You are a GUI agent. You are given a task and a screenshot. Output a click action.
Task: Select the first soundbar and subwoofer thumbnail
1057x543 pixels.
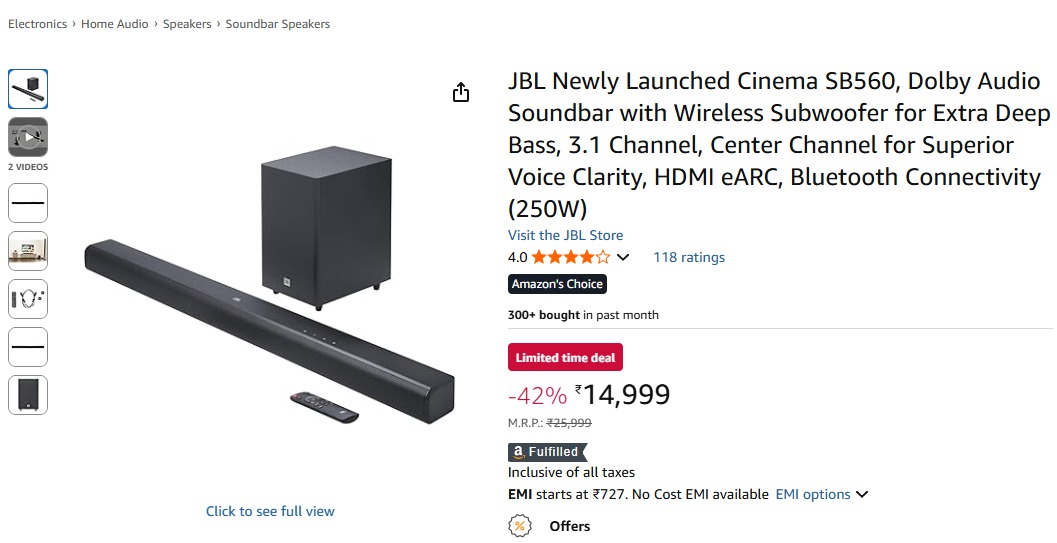tap(28, 89)
